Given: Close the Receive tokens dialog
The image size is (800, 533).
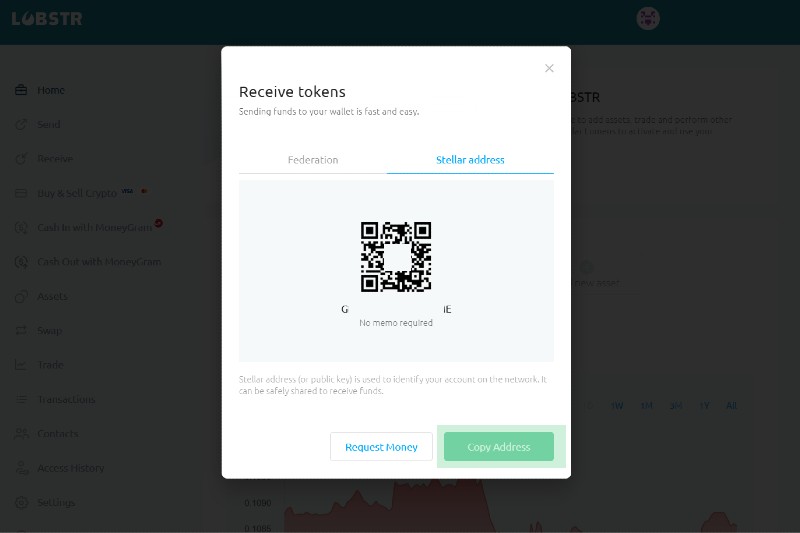Looking at the screenshot, I should pos(549,68).
